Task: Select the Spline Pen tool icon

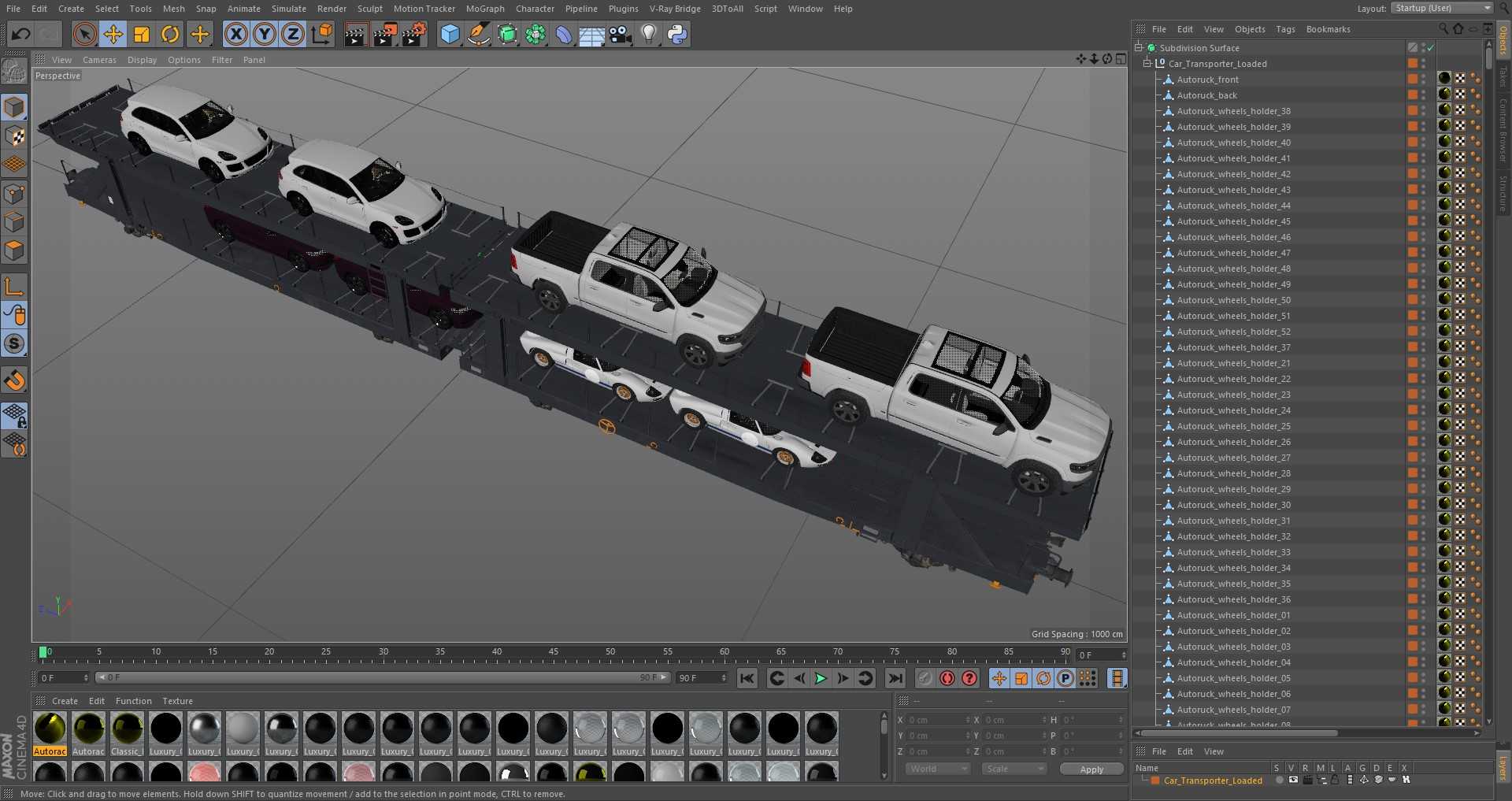Action: pyautogui.click(x=478, y=34)
